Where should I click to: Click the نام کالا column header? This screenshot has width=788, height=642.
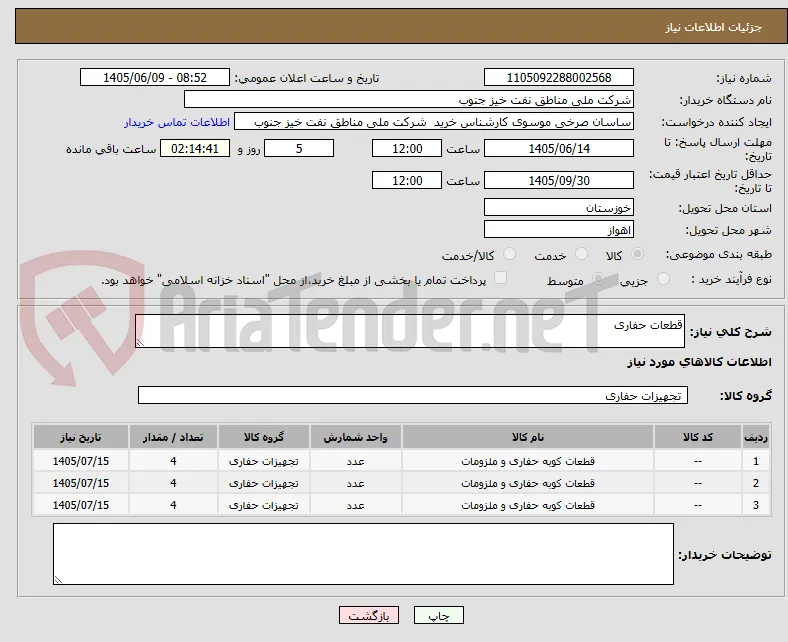click(528, 437)
